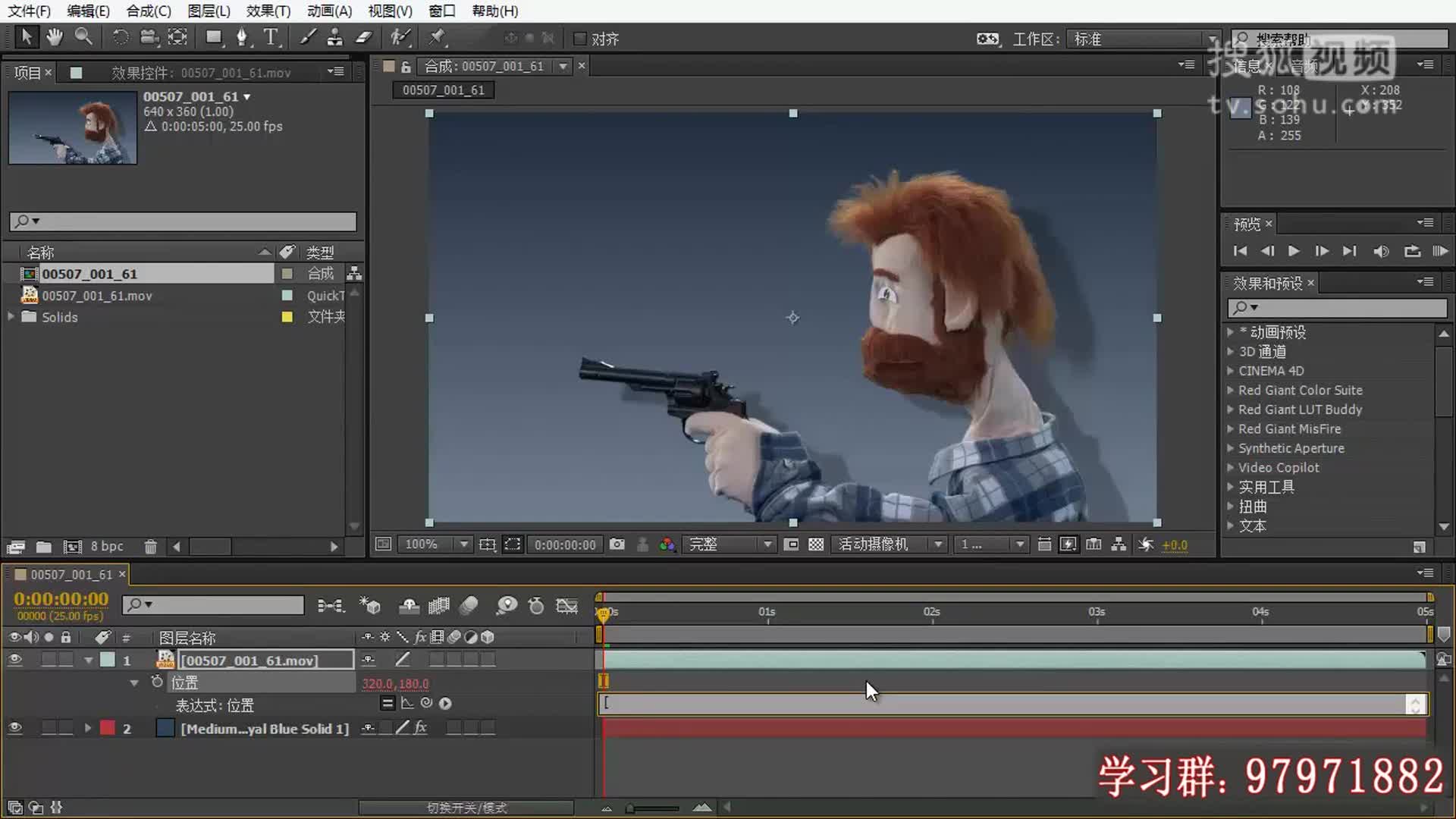Open the 活动摄像机 camera dropdown
The image size is (1456, 819).
(x=890, y=544)
